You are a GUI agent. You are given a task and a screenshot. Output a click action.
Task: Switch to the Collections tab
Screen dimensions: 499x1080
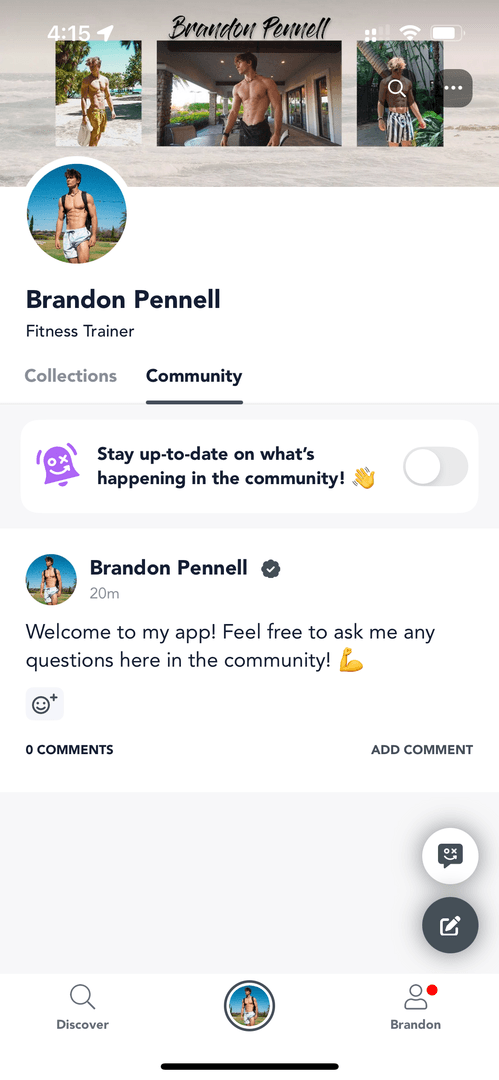(x=71, y=376)
